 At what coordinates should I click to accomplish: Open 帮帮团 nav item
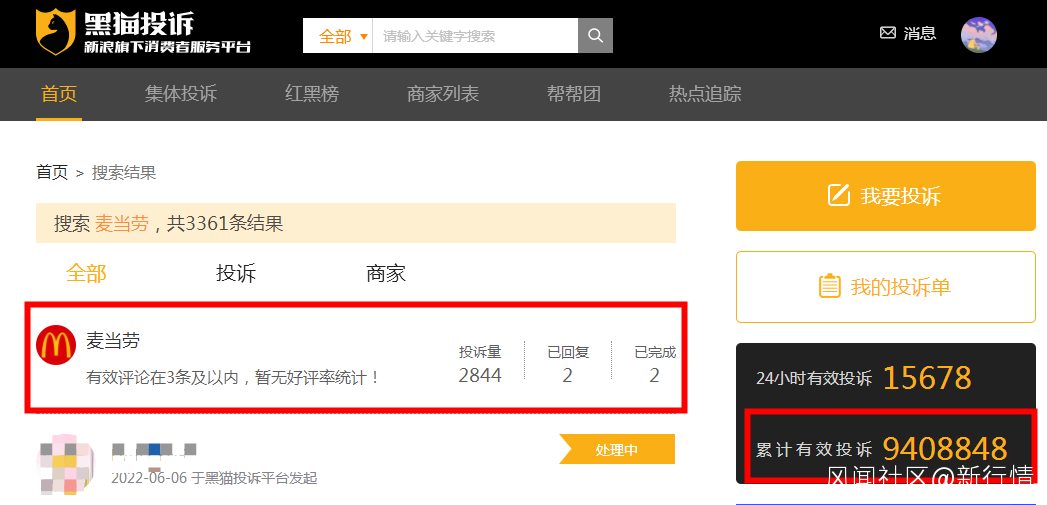point(574,94)
